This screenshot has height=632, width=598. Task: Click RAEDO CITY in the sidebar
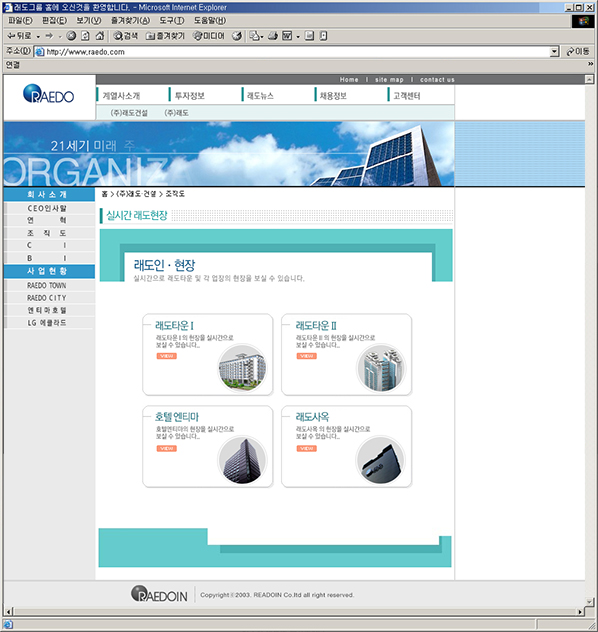47,298
